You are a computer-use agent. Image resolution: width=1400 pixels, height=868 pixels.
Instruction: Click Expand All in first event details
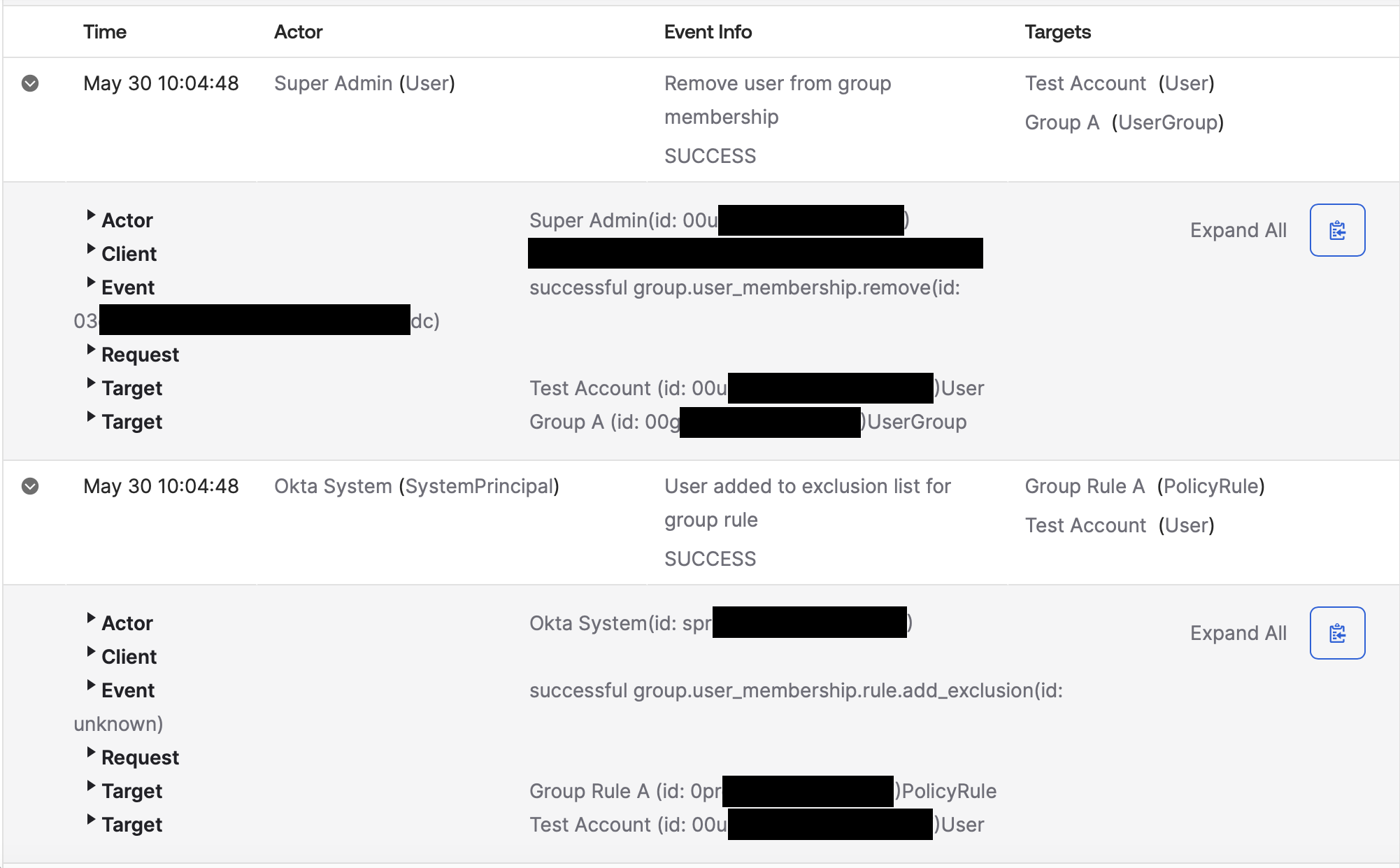click(x=1238, y=230)
